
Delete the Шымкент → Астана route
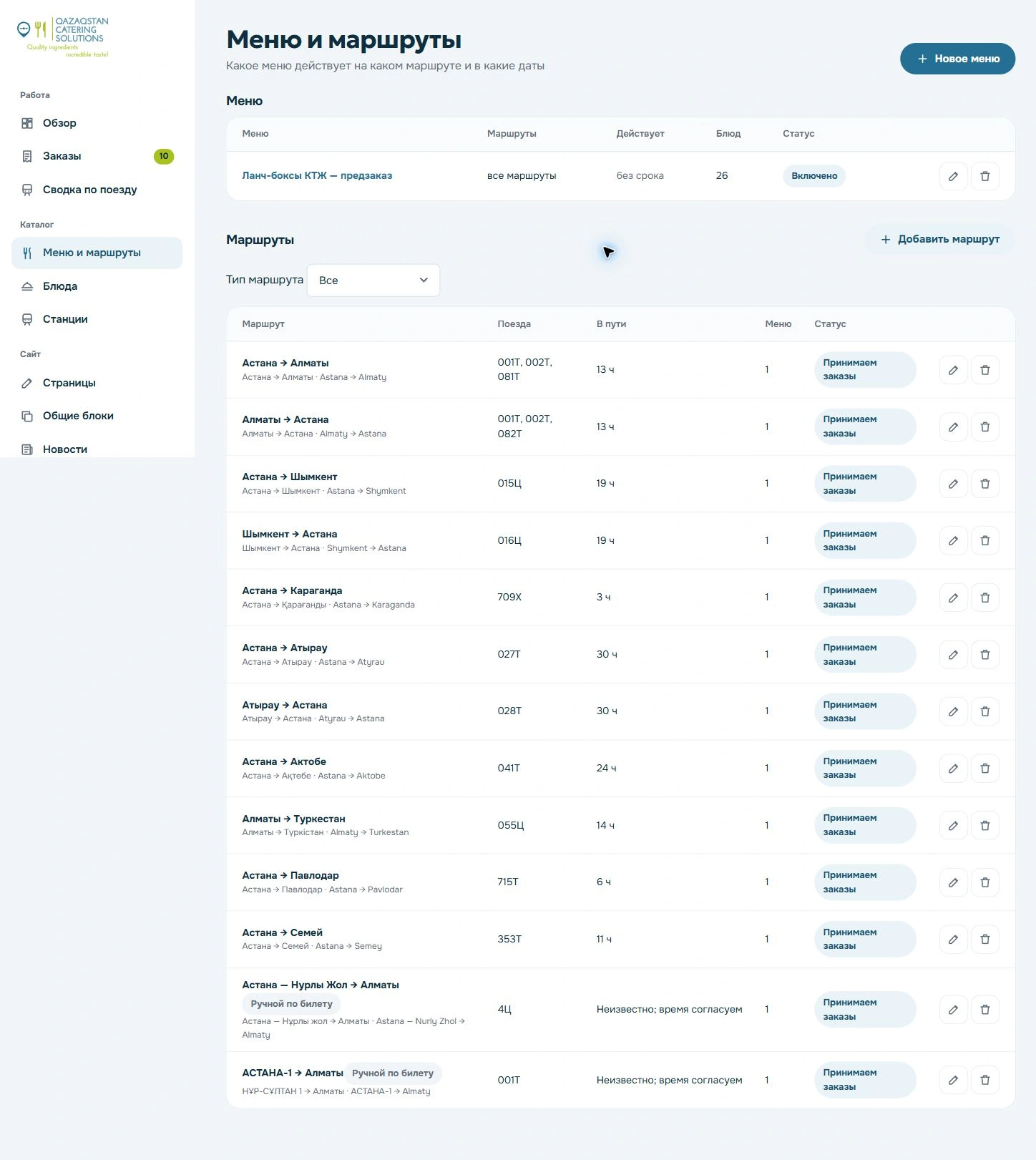click(x=985, y=541)
